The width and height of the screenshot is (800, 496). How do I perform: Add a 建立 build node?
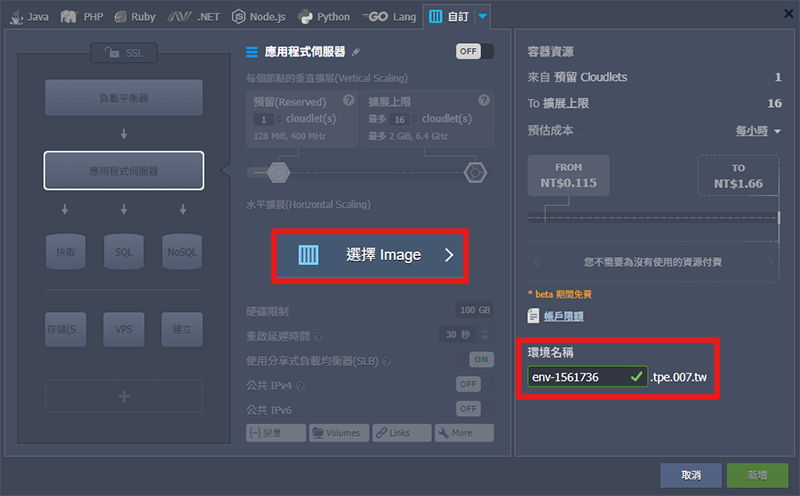[182, 329]
